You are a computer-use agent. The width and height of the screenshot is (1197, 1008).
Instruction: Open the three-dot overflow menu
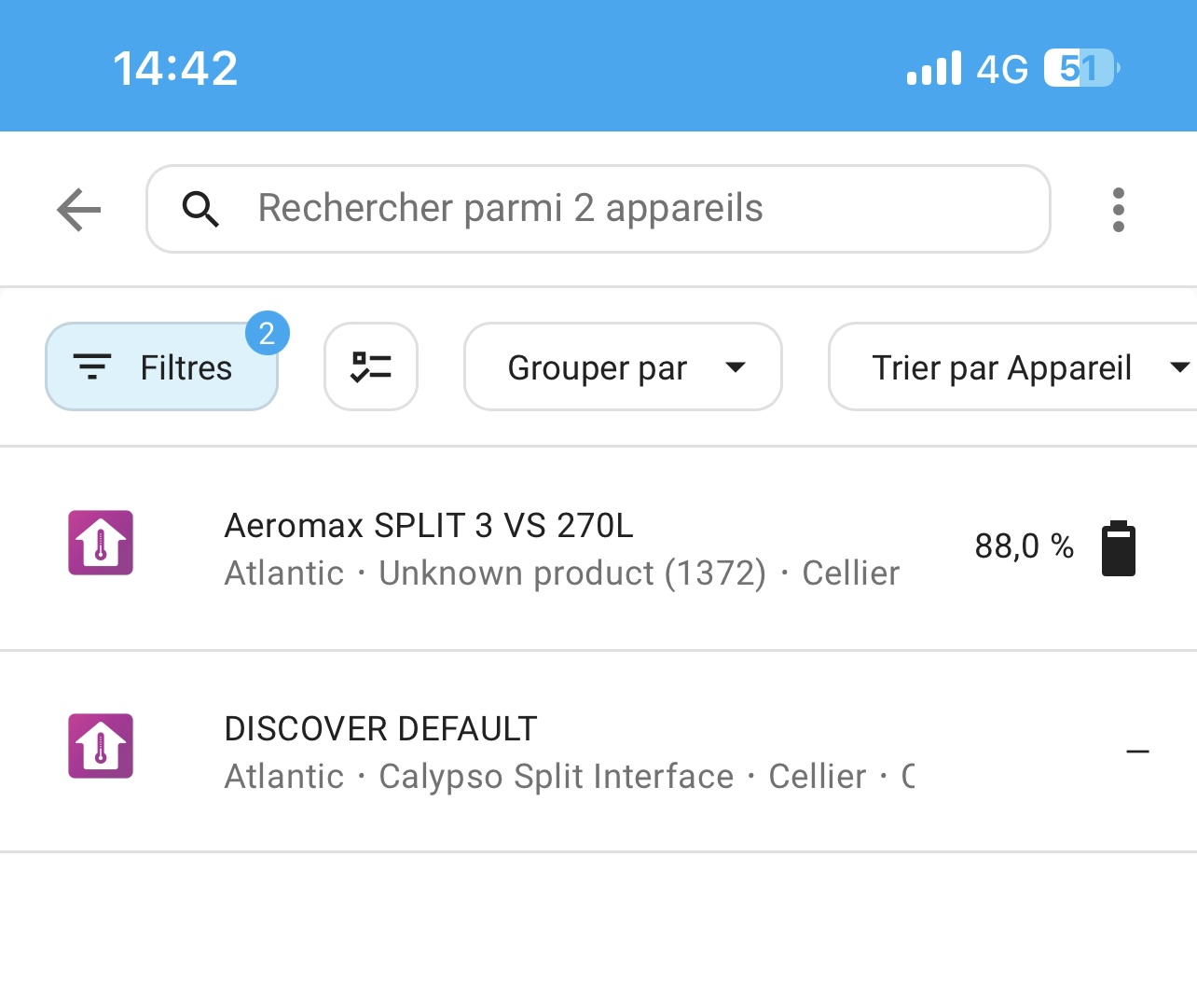[1119, 210]
